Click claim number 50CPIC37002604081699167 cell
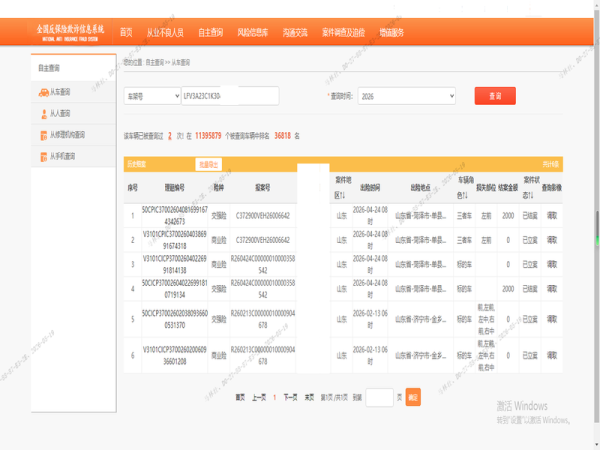Image resolution: width=600 pixels, height=450 pixels. (174, 216)
